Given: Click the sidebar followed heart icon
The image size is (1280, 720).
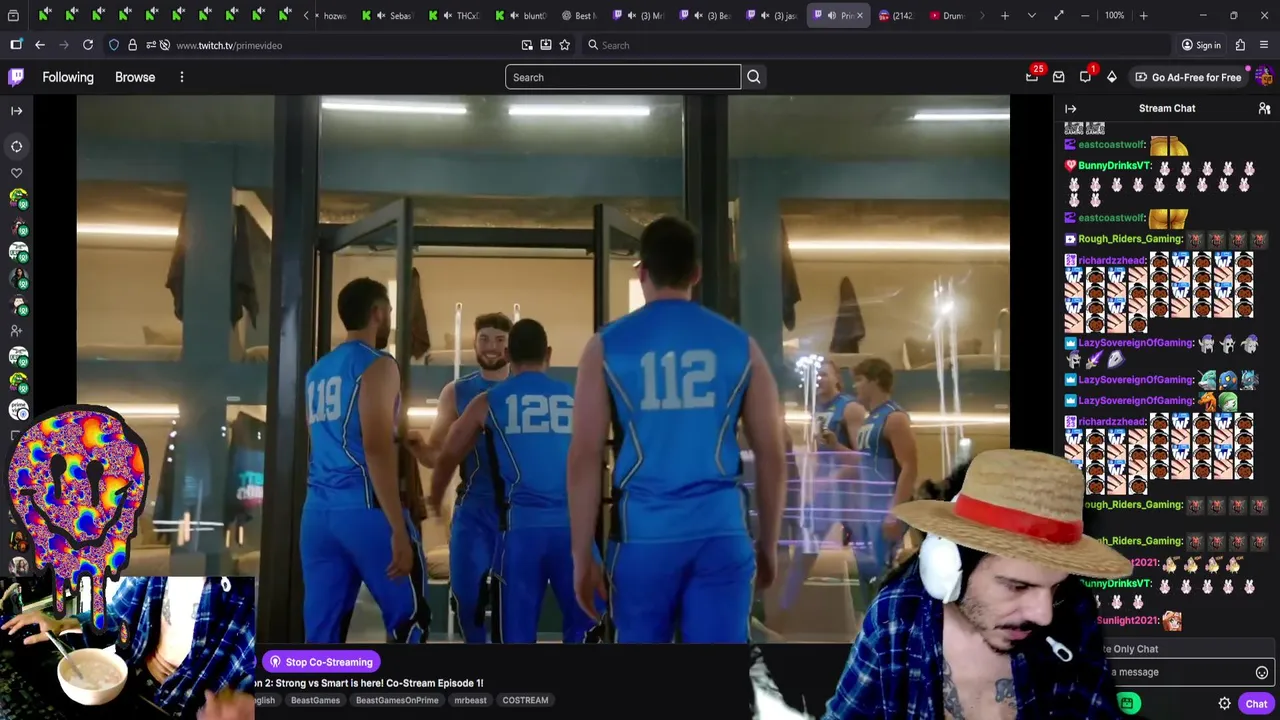Looking at the screenshot, I should pos(16,173).
